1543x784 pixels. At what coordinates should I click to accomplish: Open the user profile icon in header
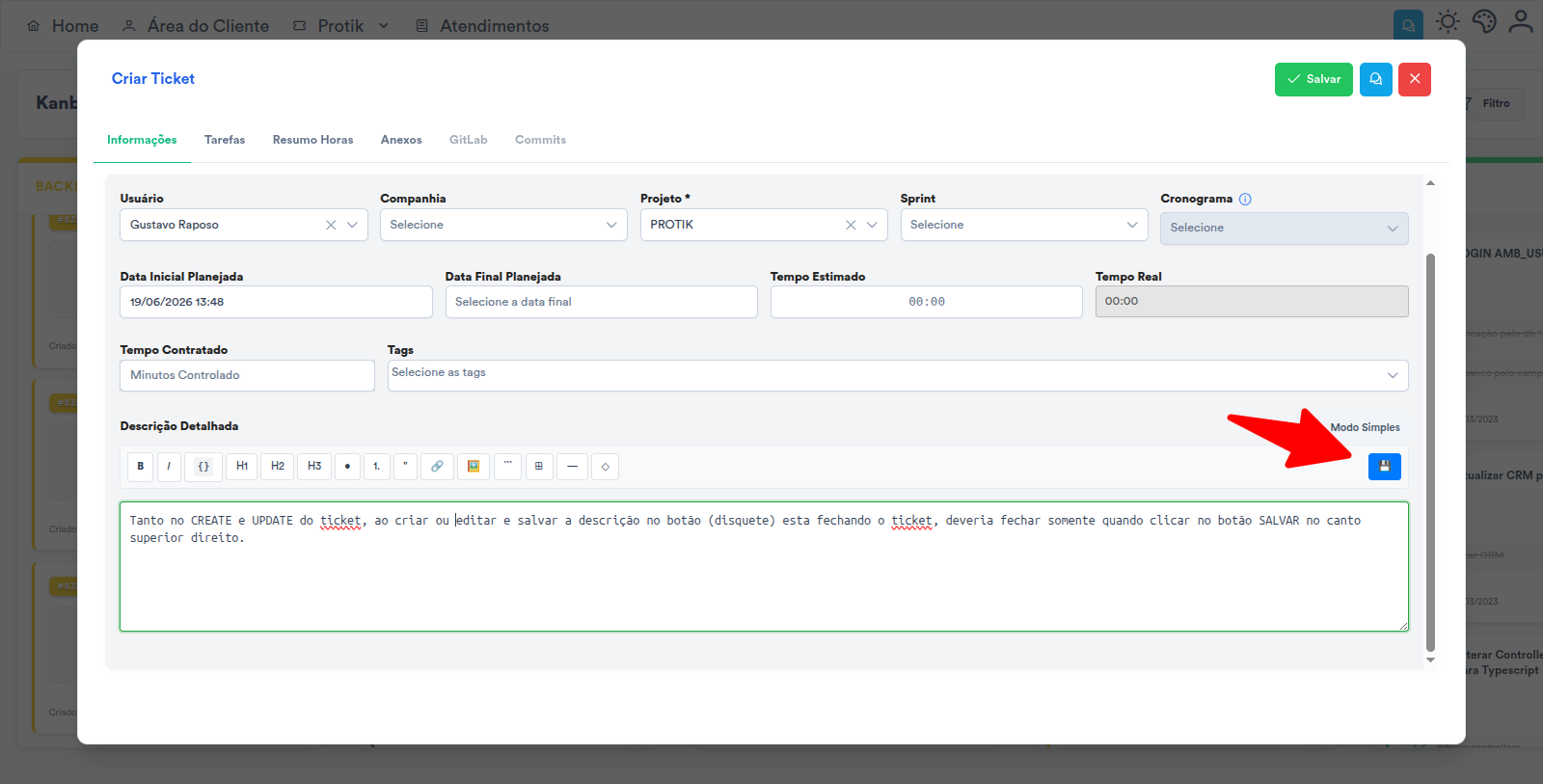pyautogui.click(x=1521, y=21)
